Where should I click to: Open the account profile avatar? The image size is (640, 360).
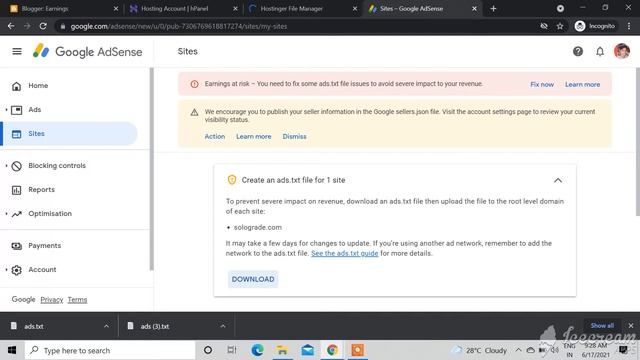coord(622,51)
